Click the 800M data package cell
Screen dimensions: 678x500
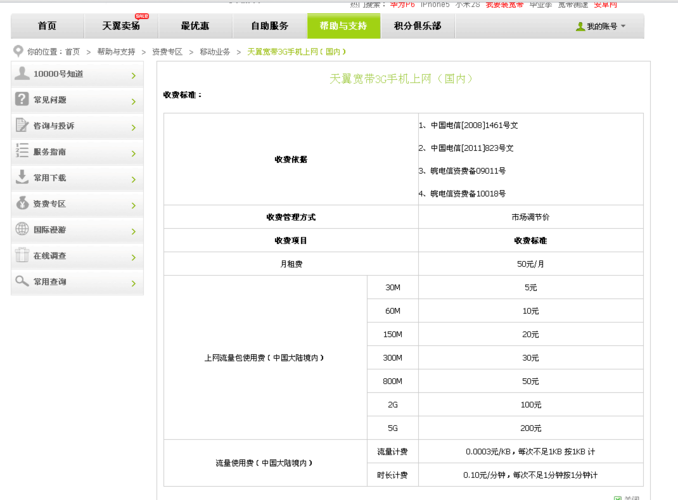393,381
